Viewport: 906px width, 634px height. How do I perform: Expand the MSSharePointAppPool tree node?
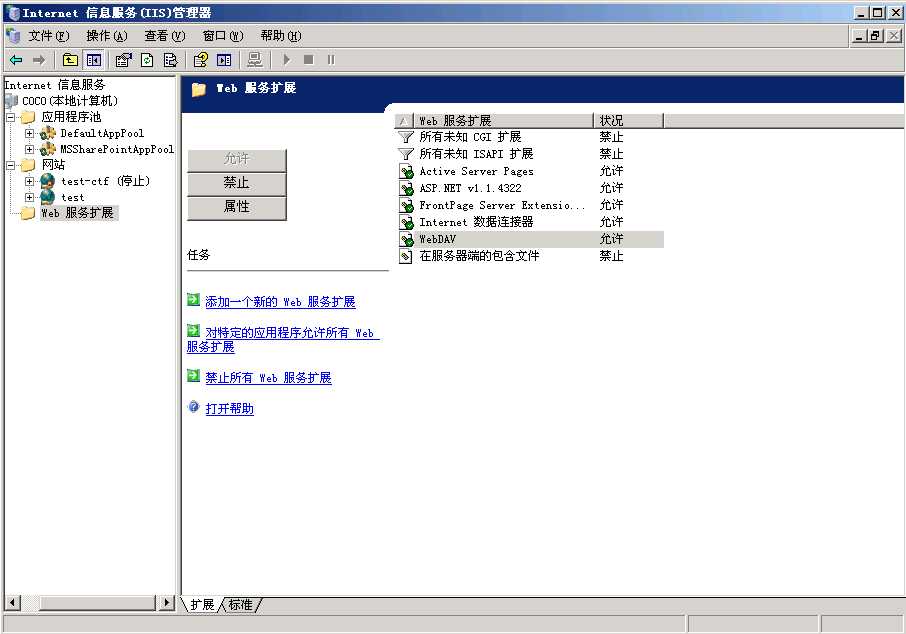tap(29, 149)
